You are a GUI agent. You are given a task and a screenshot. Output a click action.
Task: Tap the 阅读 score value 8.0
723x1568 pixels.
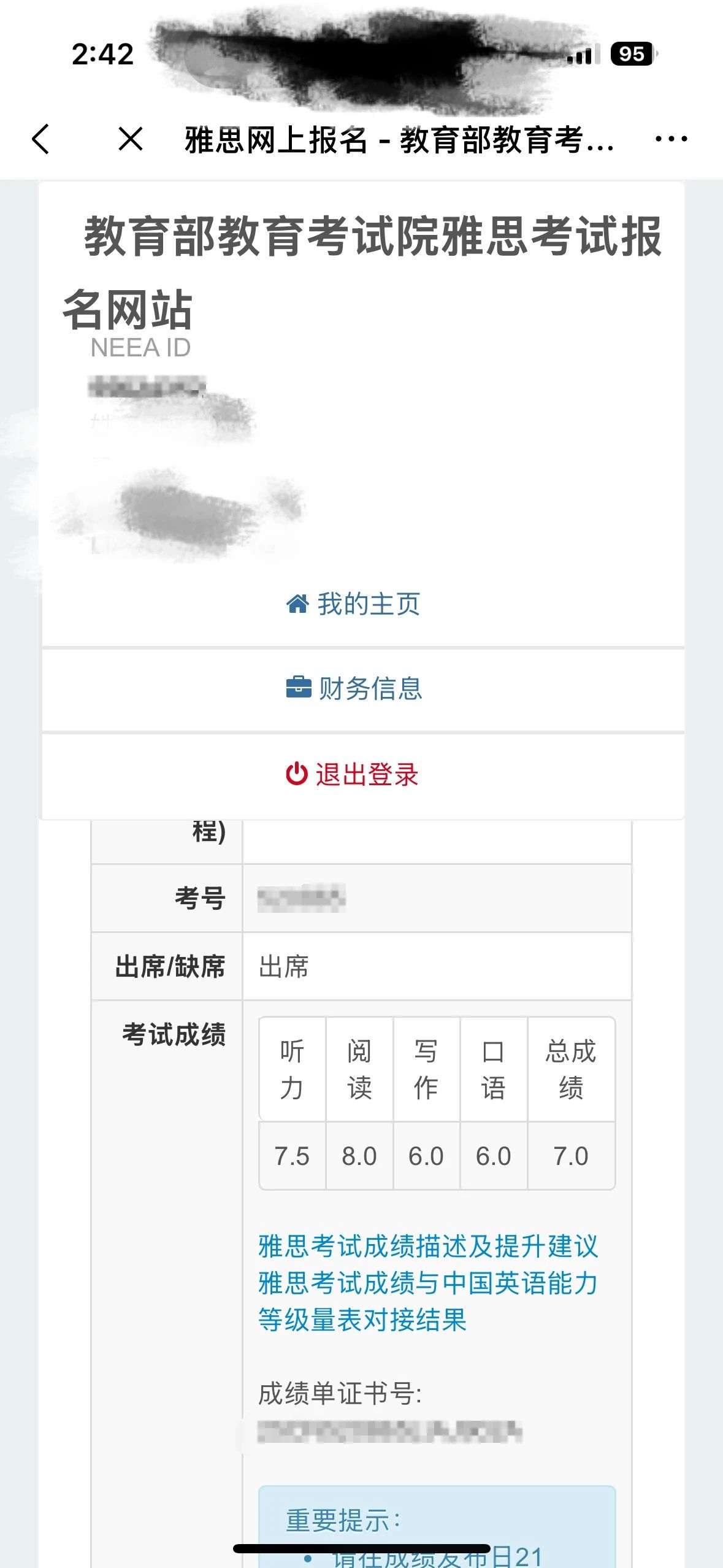(359, 1156)
